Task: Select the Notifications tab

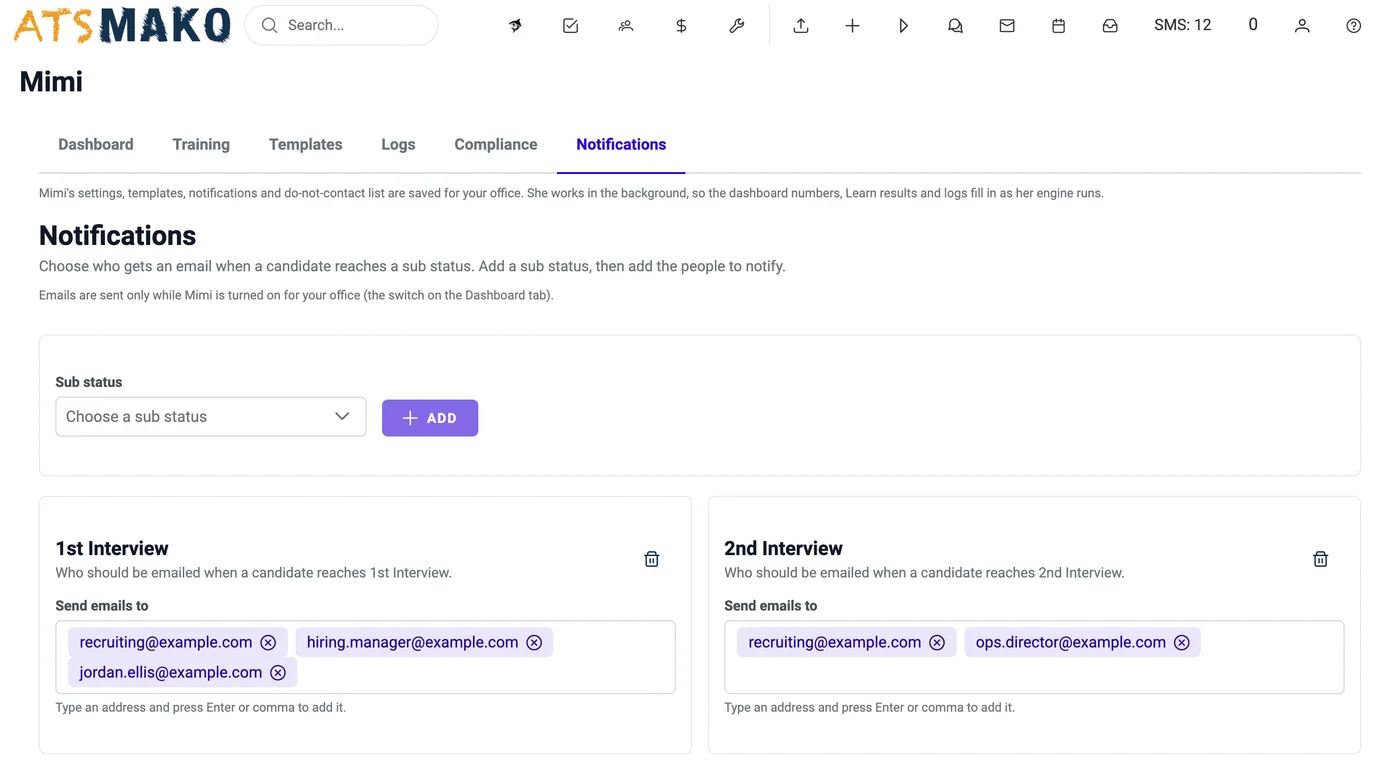Action: point(621,144)
